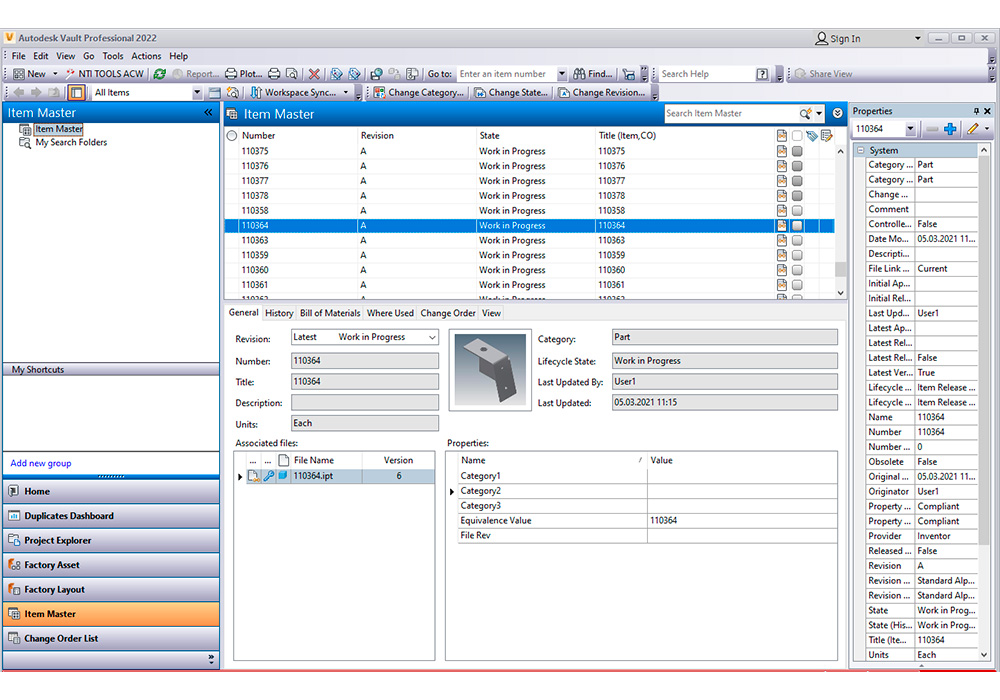Viewport: 1000px width, 700px height.
Task: Click the print preview magnifier icon
Action: (x=291, y=74)
